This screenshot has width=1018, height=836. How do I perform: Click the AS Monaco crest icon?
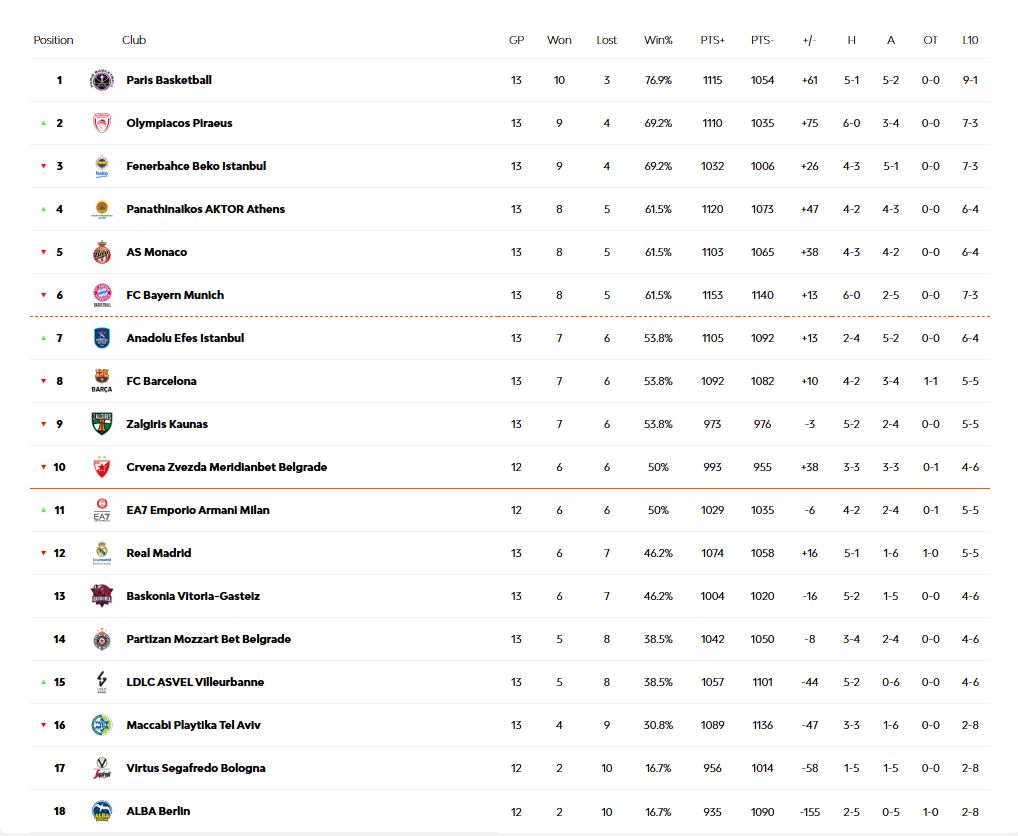(x=102, y=252)
